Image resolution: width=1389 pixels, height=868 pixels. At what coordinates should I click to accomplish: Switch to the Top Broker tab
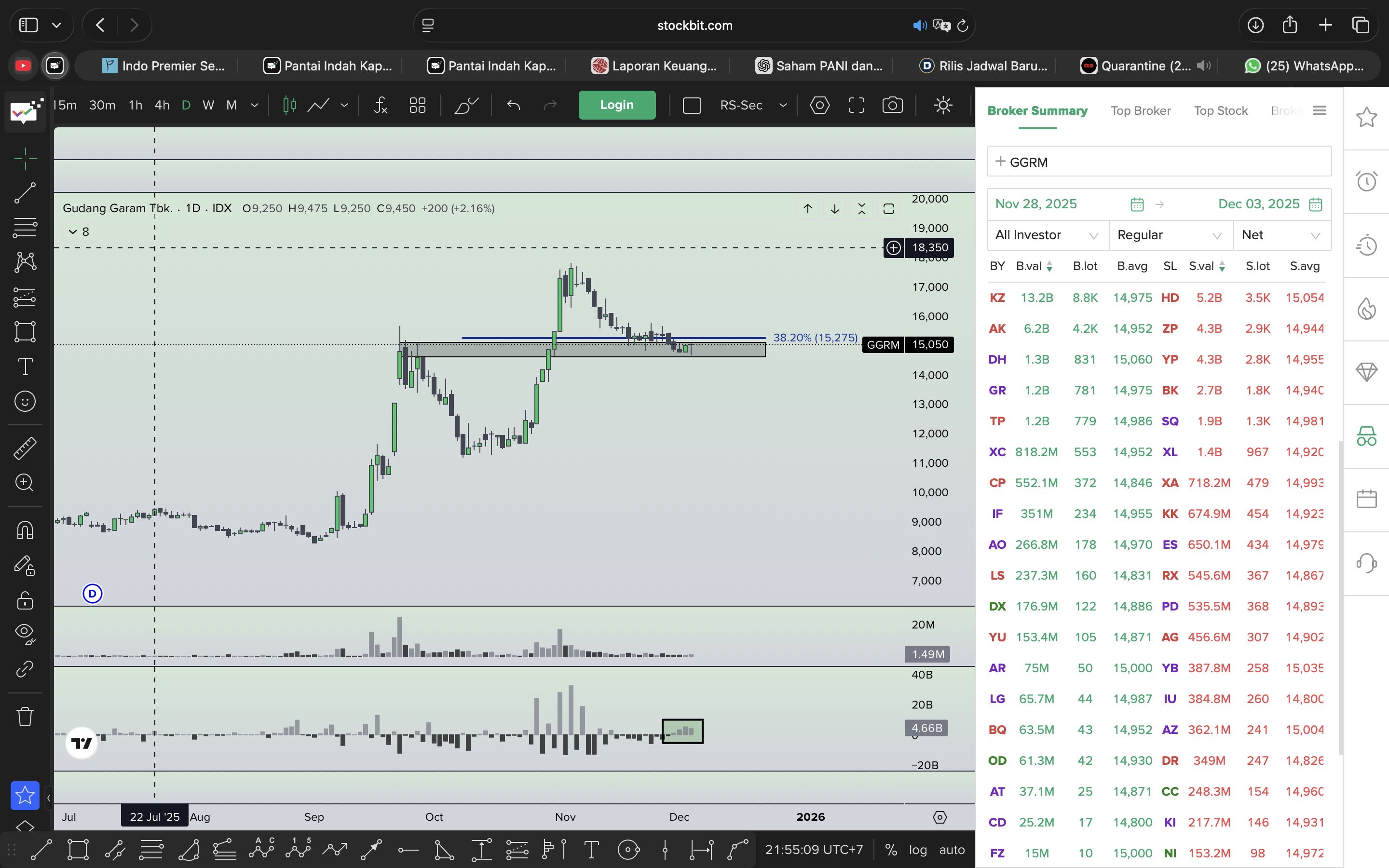(1140, 111)
